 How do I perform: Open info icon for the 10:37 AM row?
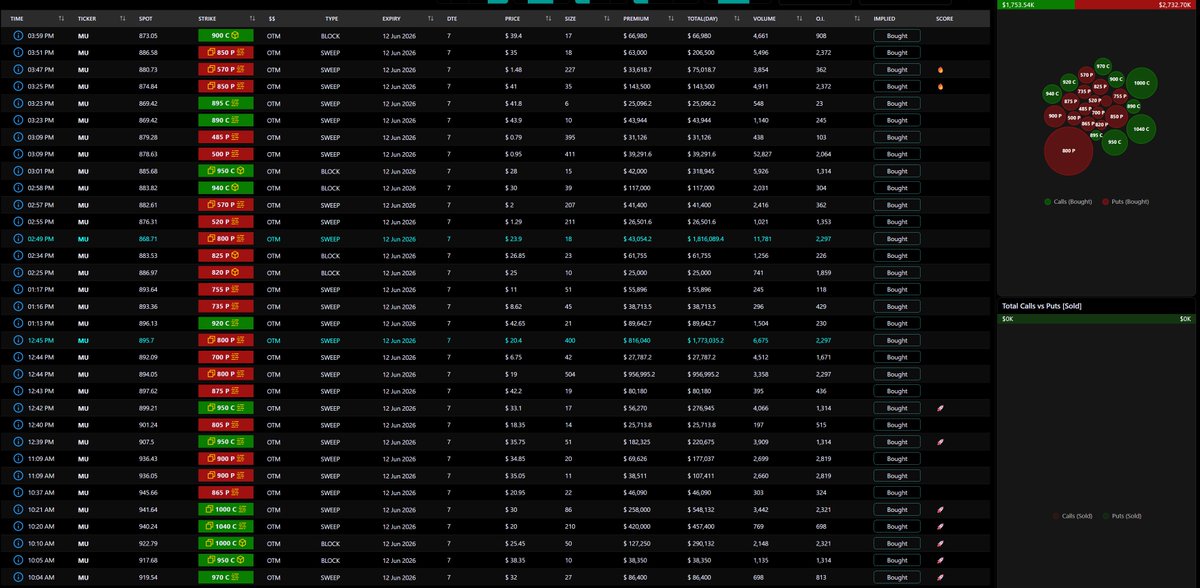pyautogui.click(x=18, y=492)
